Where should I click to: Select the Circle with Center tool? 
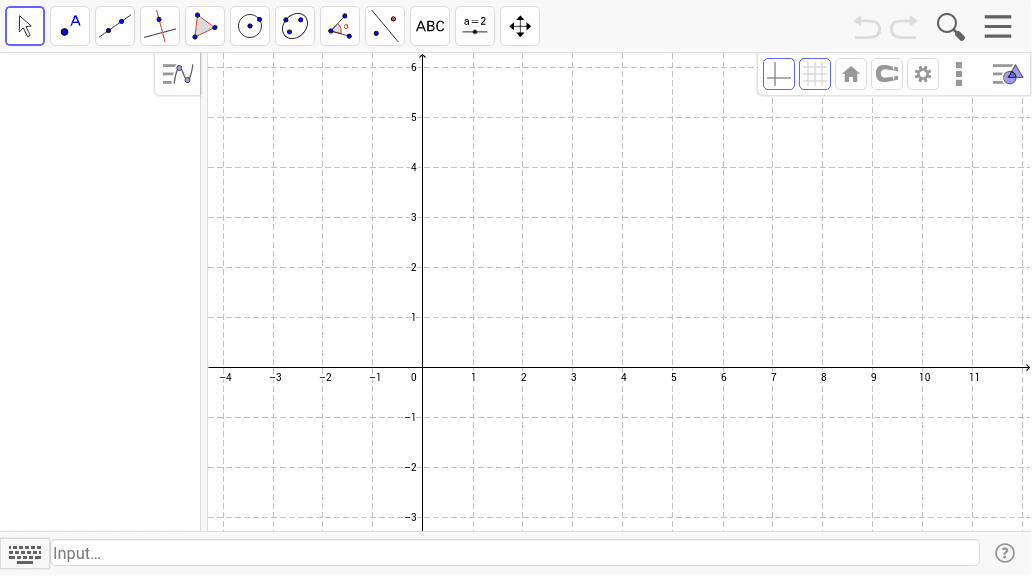click(250, 26)
